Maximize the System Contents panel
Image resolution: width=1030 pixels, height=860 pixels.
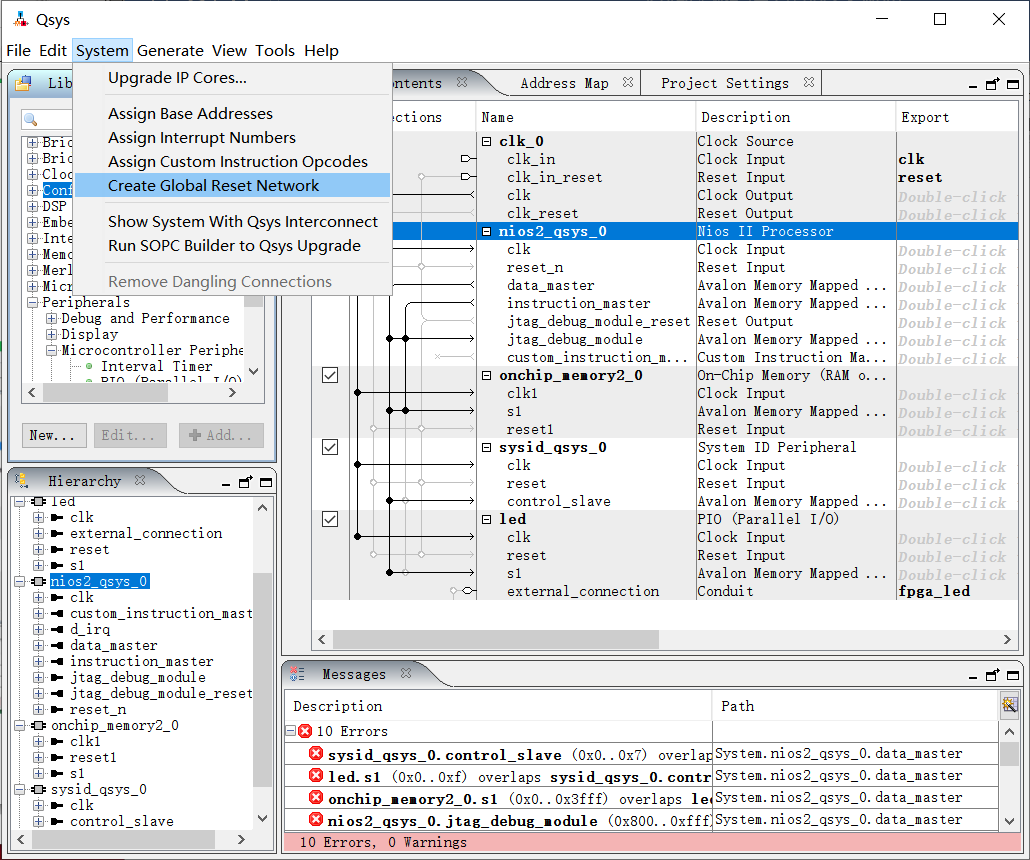1012,84
